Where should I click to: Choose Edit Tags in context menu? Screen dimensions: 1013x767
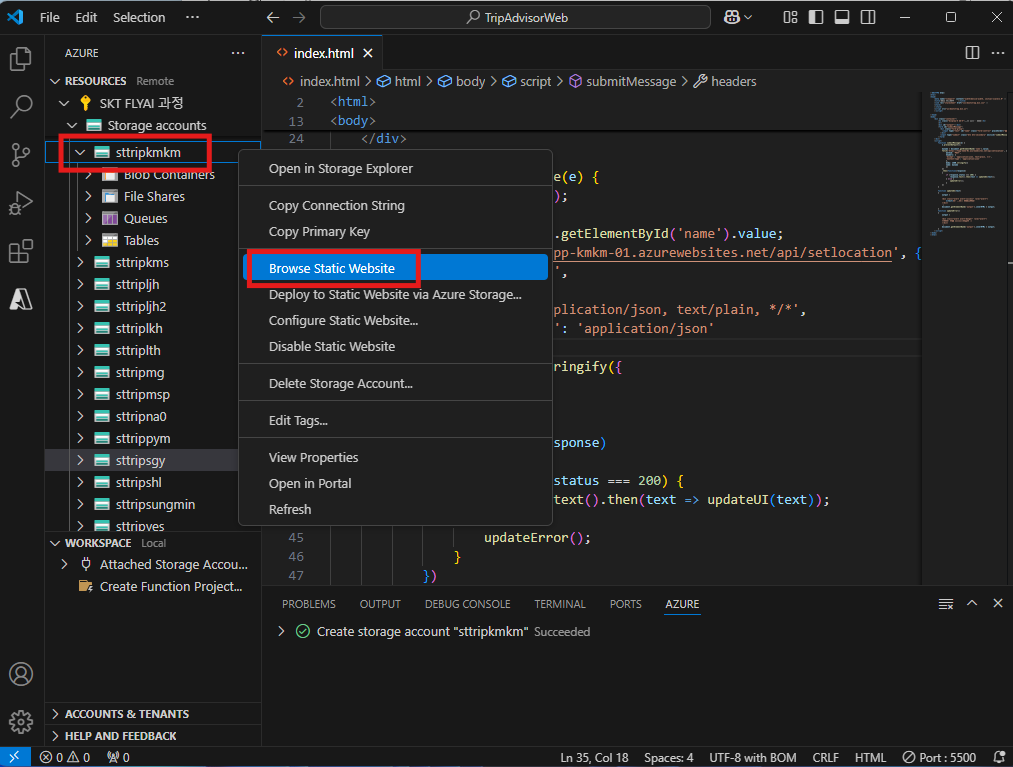pos(395,421)
